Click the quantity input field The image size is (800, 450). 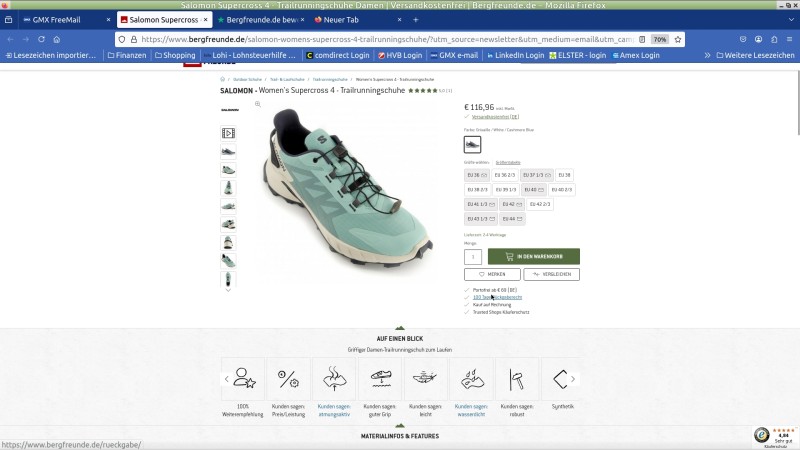(473, 257)
